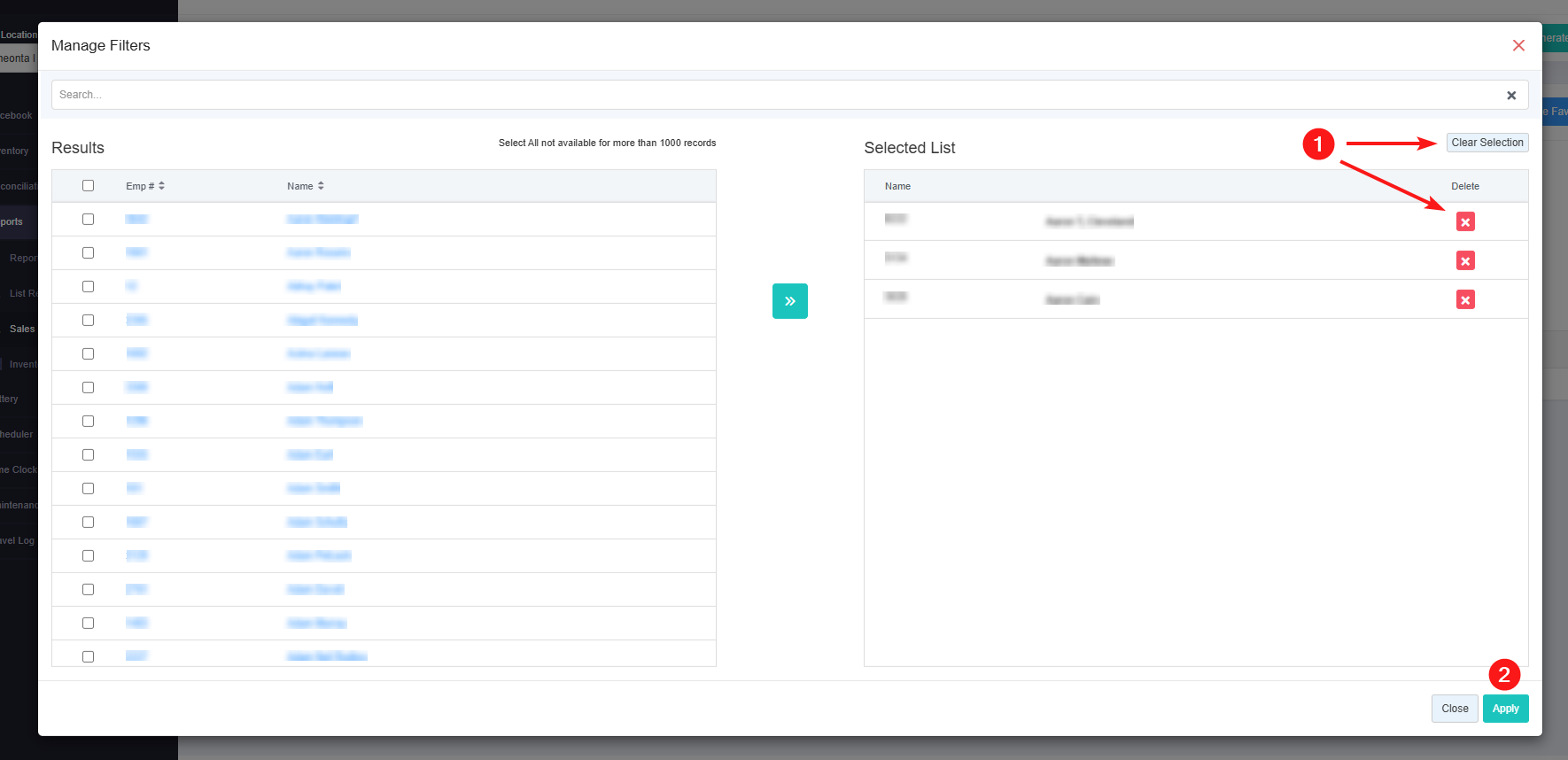Open the first employee number link in Results
This screenshot has height=760, width=1568.
pyautogui.click(x=136, y=220)
